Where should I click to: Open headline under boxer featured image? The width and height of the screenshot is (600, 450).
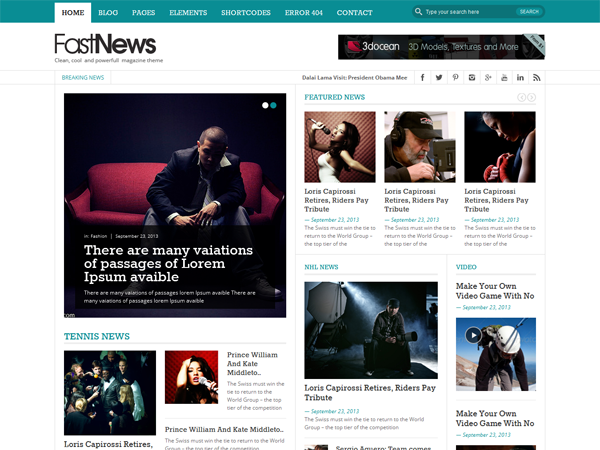(496, 200)
